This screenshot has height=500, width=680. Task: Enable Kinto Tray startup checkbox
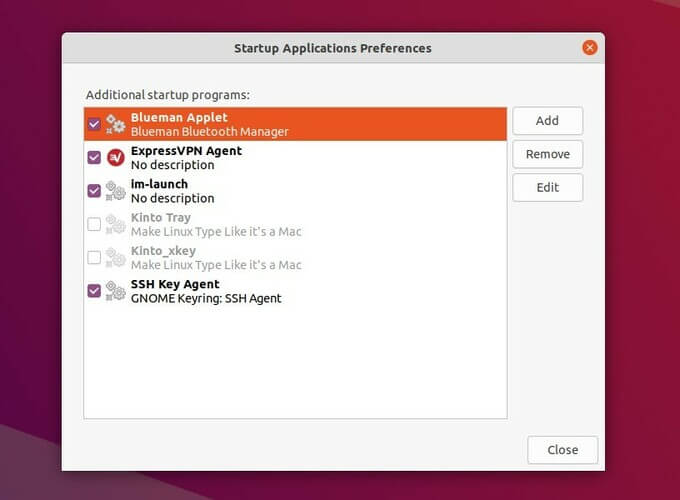pyautogui.click(x=94, y=224)
